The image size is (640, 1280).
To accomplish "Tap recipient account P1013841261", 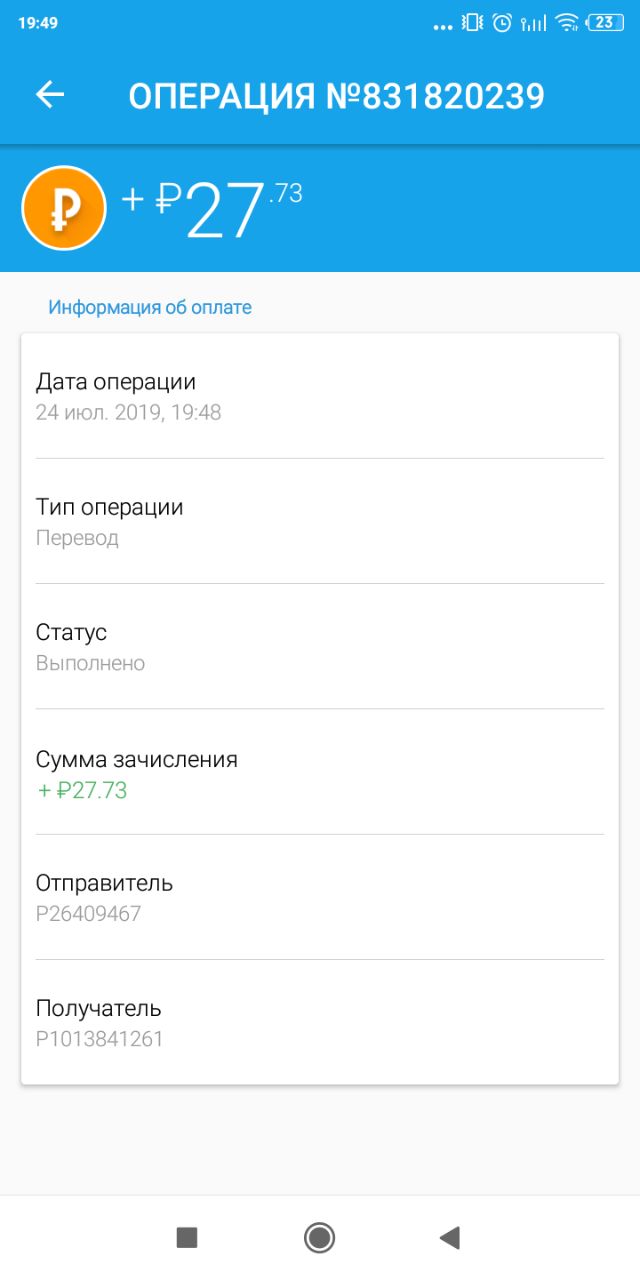I will coord(100,1039).
